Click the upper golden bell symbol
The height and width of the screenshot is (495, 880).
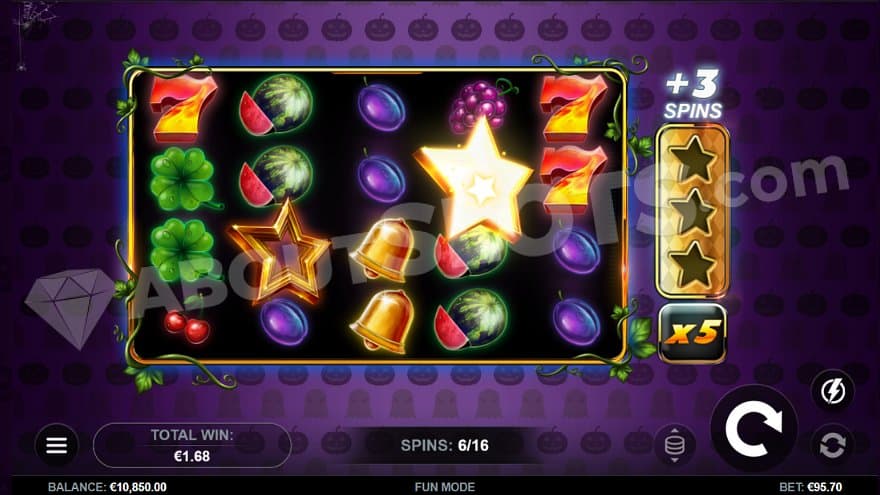coord(383,250)
